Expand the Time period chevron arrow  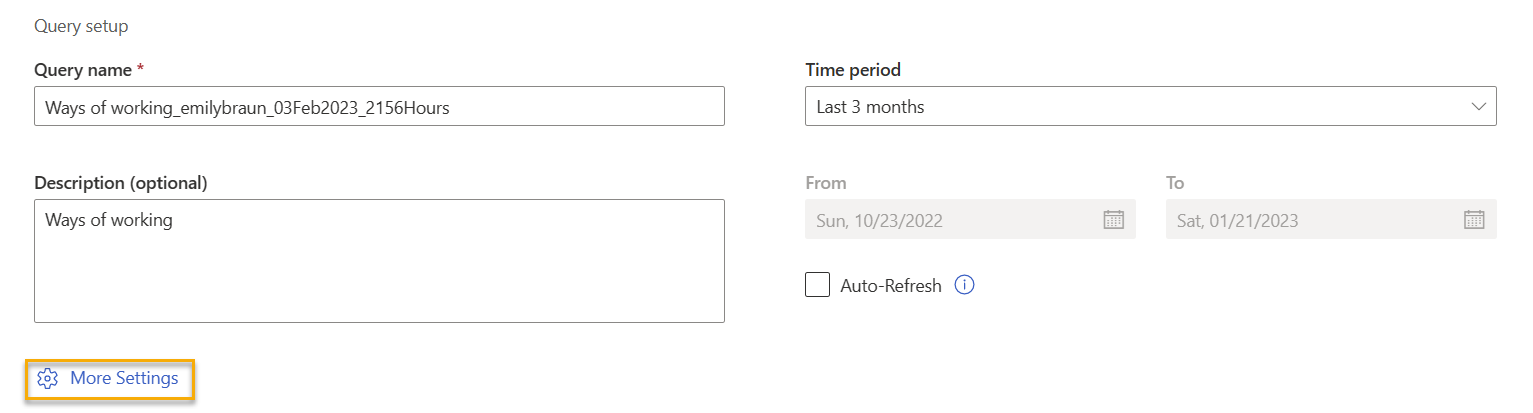(x=1479, y=107)
